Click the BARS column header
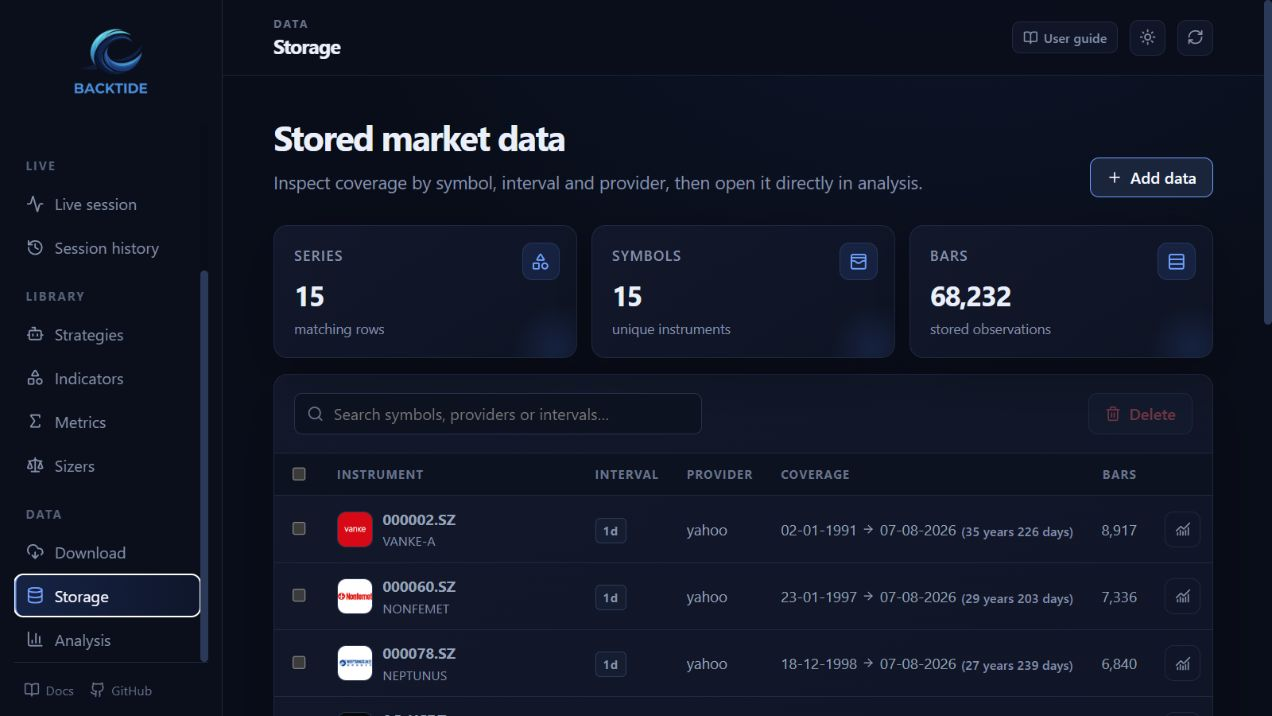1272x716 pixels. tap(1119, 474)
